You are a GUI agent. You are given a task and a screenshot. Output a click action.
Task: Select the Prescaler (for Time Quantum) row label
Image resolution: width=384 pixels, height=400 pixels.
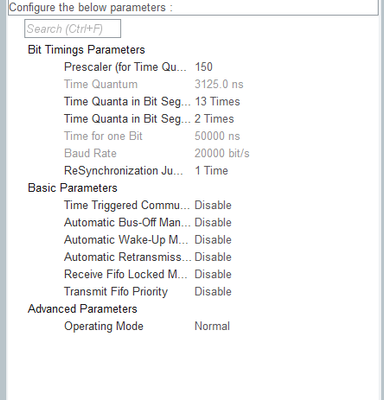[x=125, y=67]
